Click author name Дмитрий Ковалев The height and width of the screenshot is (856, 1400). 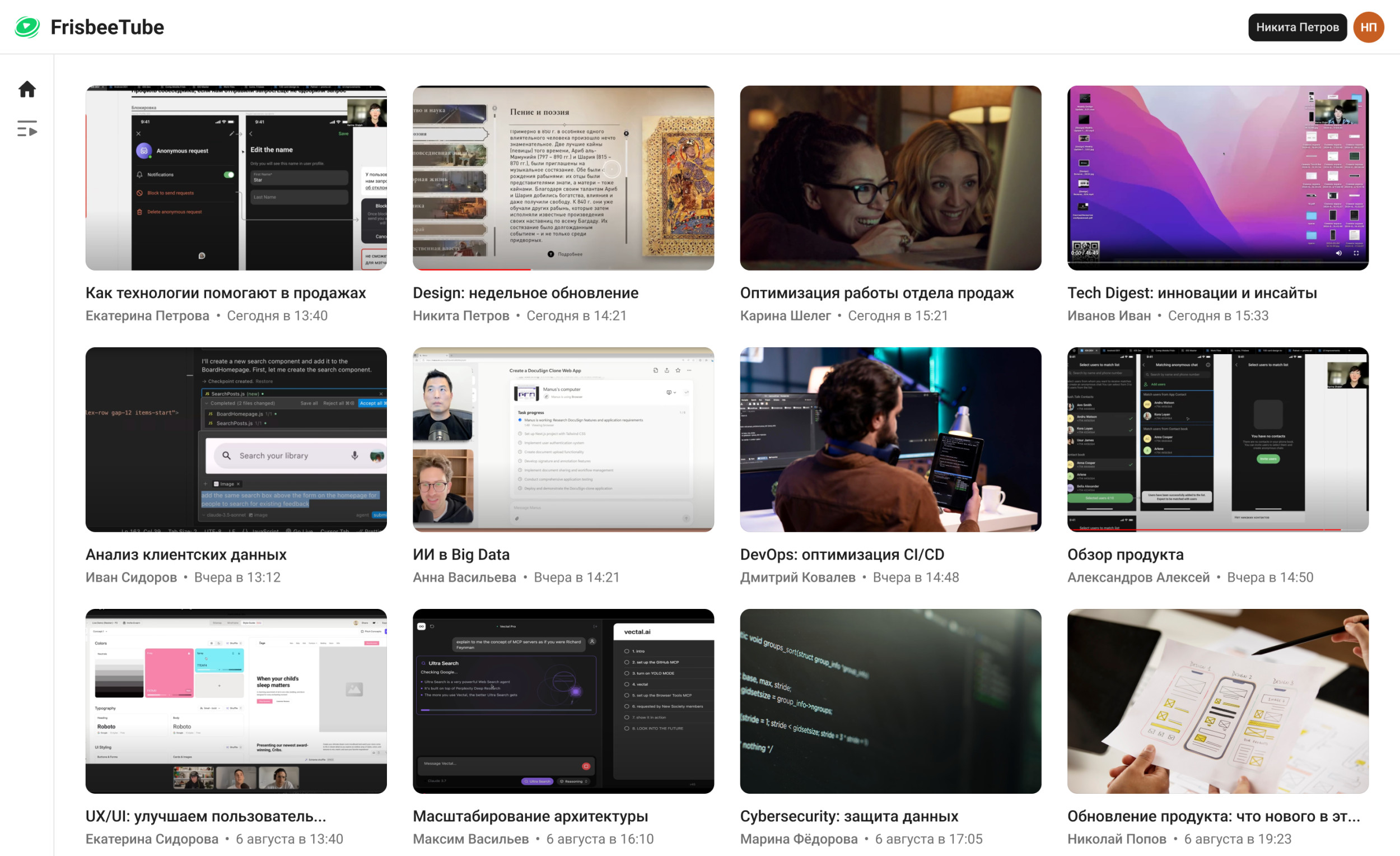coord(797,577)
